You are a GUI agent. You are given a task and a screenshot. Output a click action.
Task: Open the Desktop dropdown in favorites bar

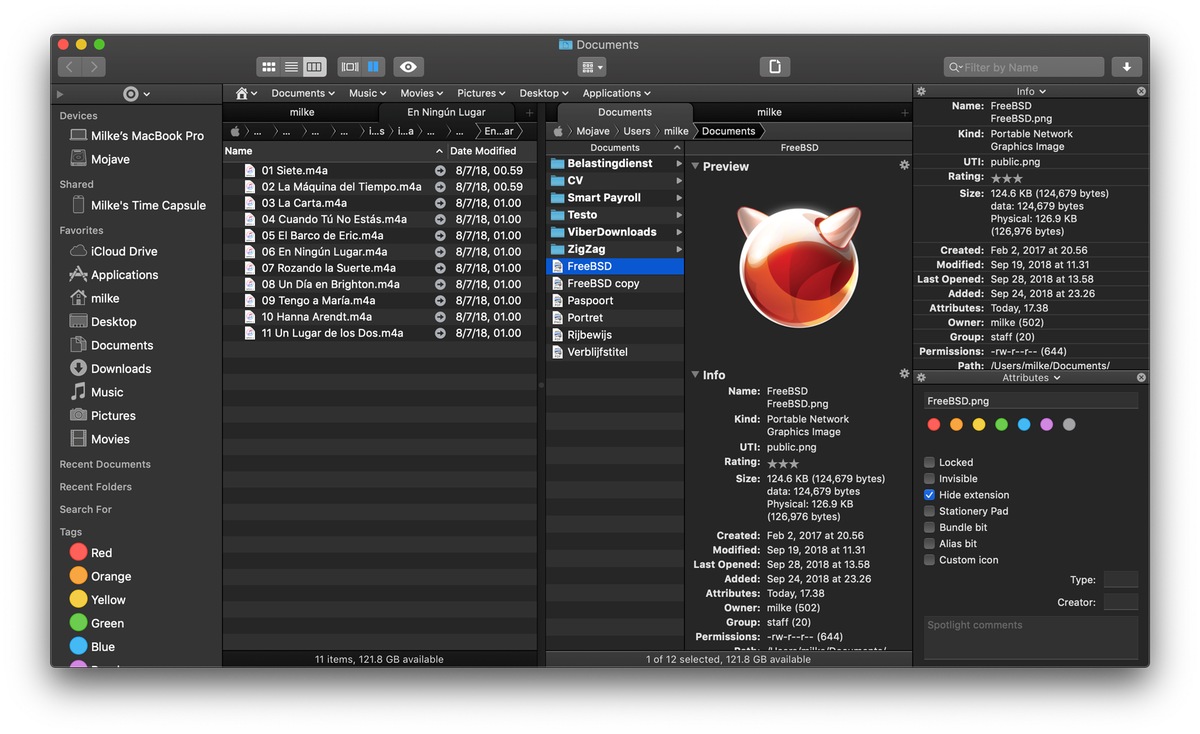(545, 93)
